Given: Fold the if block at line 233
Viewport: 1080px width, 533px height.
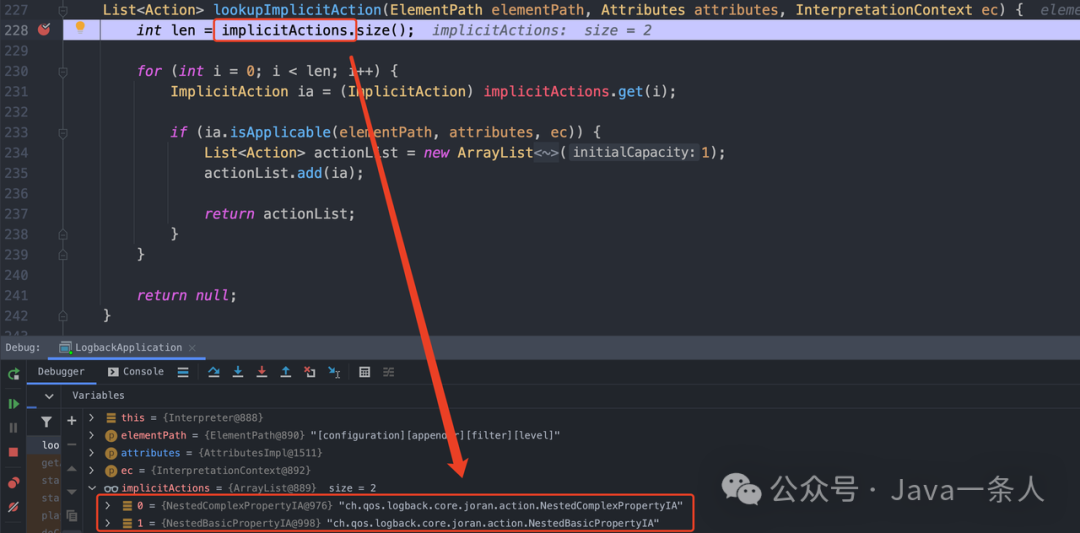Looking at the screenshot, I should (63, 132).
